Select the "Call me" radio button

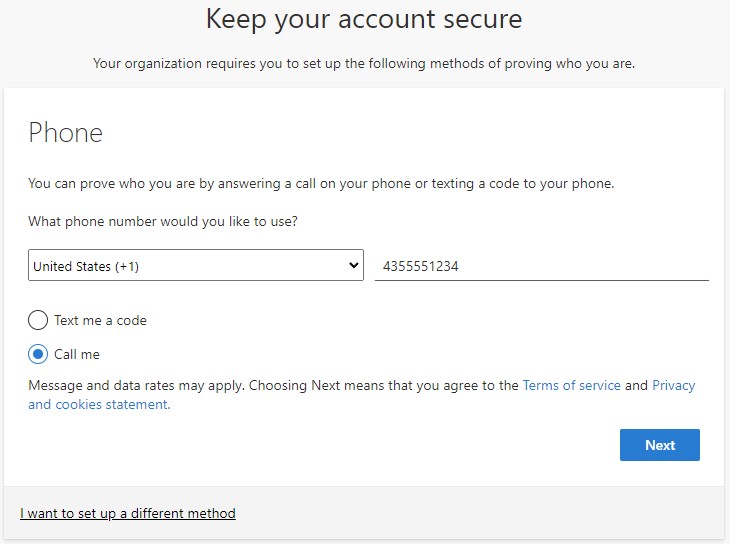[38, 354]
